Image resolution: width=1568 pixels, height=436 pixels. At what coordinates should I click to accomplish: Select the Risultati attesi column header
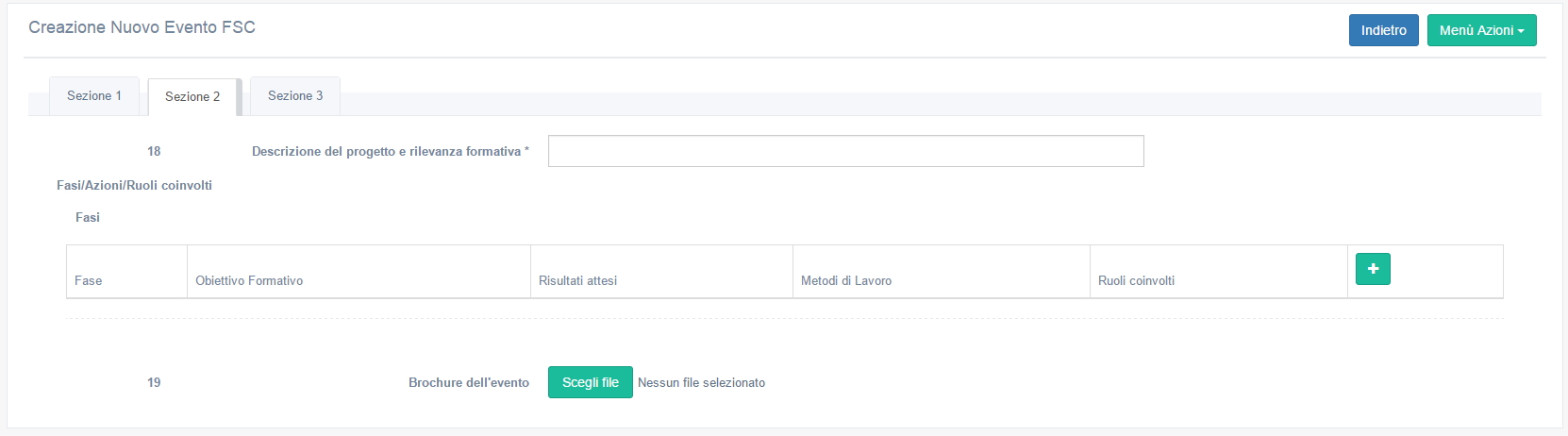pyautogui.click(x=577, y=280)
